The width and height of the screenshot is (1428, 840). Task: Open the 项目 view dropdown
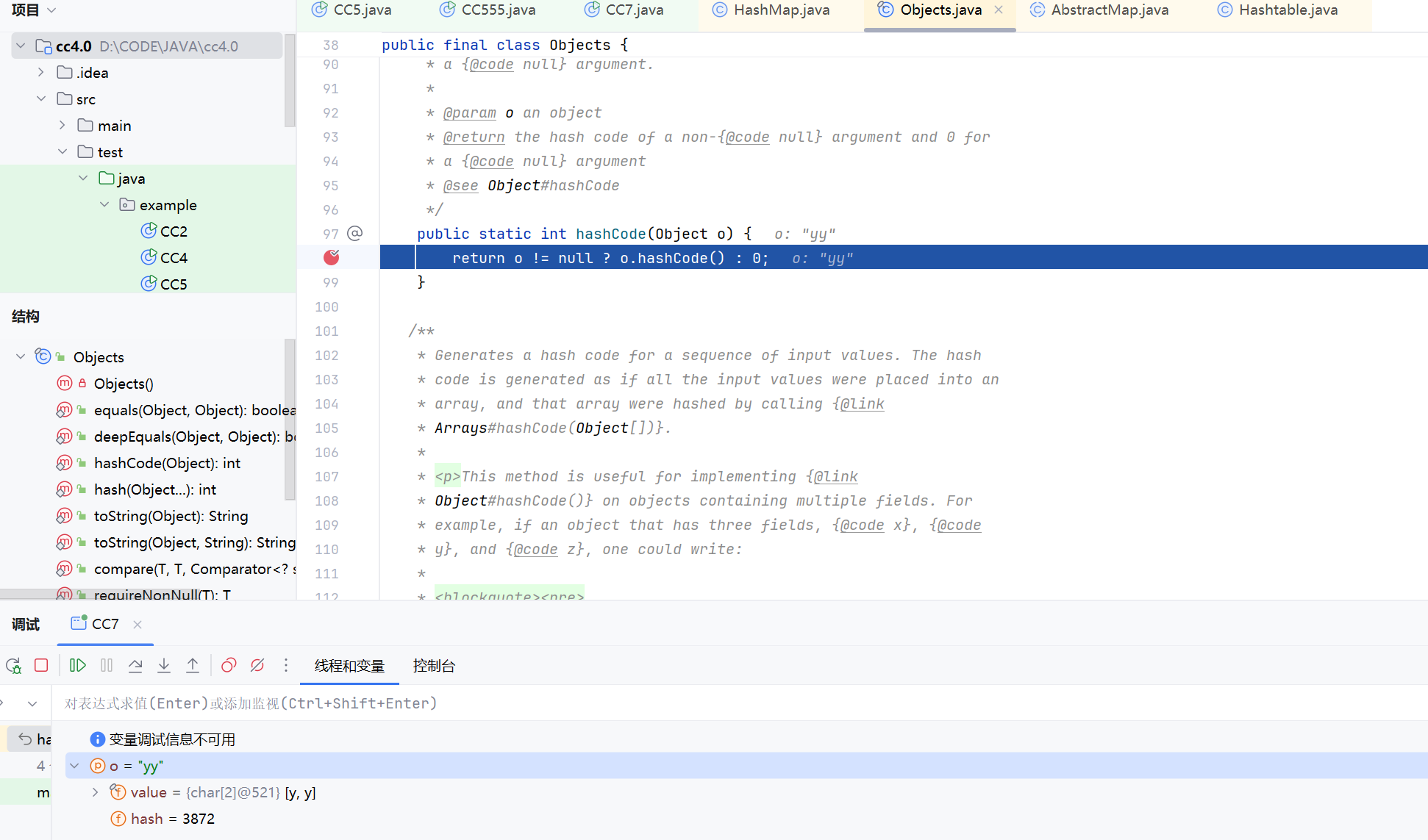[51, 10]
